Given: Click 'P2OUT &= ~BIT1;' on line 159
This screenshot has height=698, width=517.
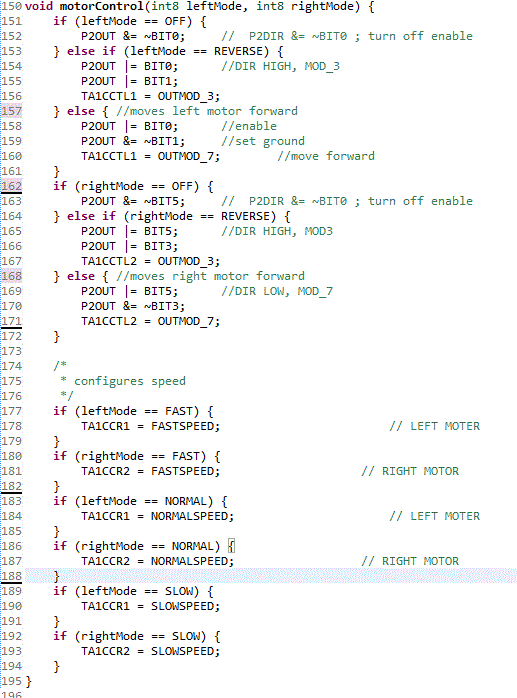Looking at the screenshot, I should 133,142.
